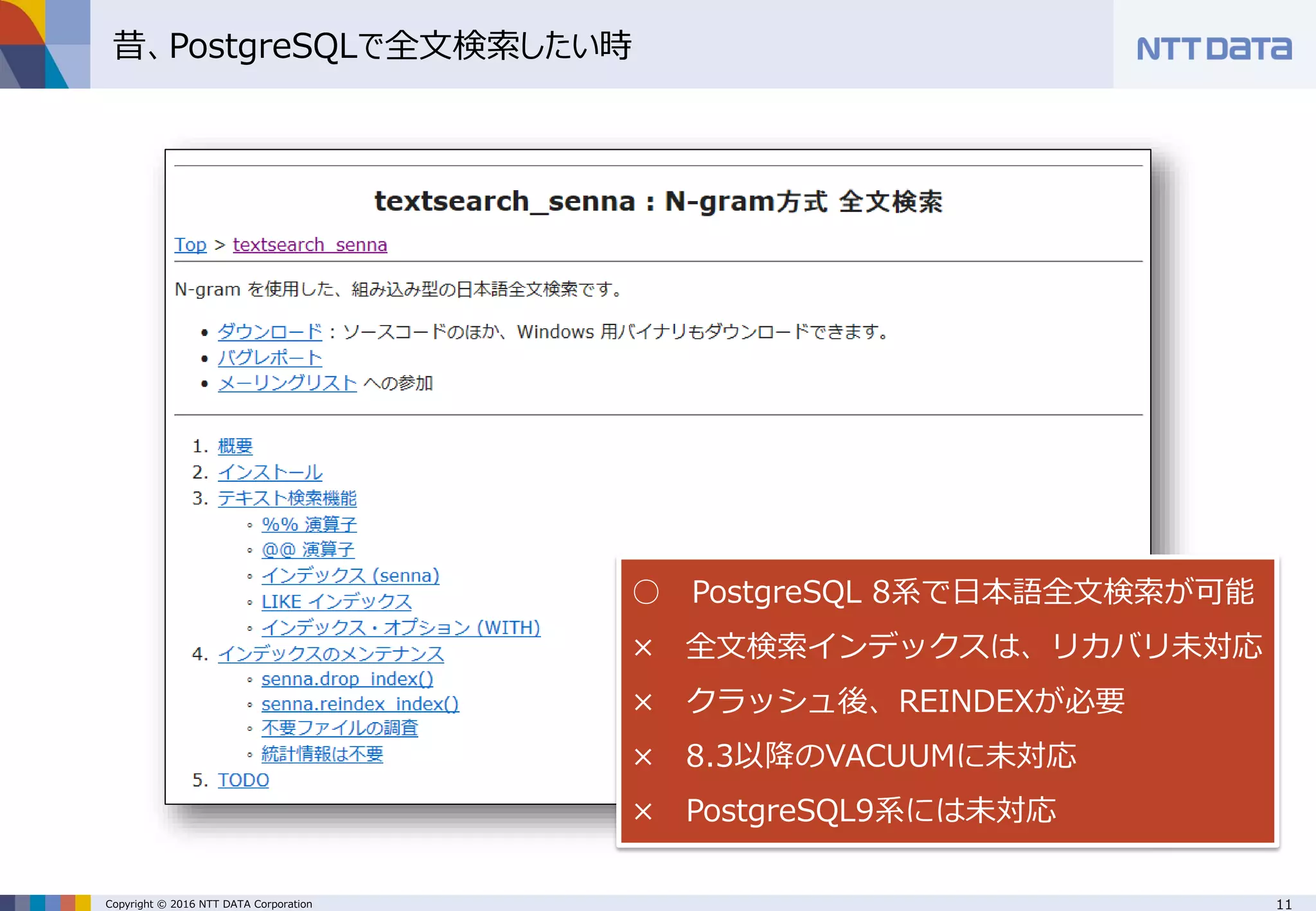Open the senna.reindex_index() link
1316x911 pixels.
point(360,704)
